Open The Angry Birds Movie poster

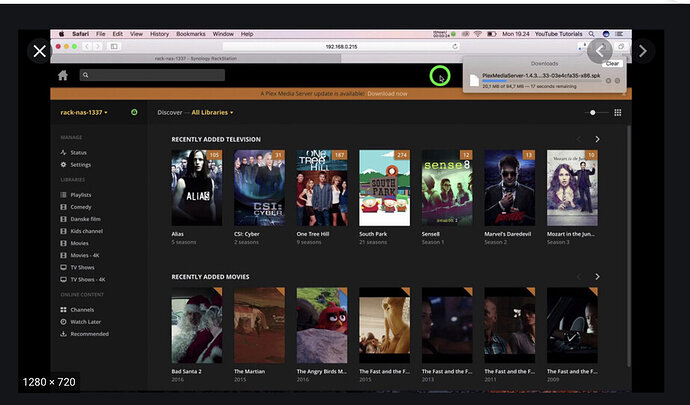322,325
